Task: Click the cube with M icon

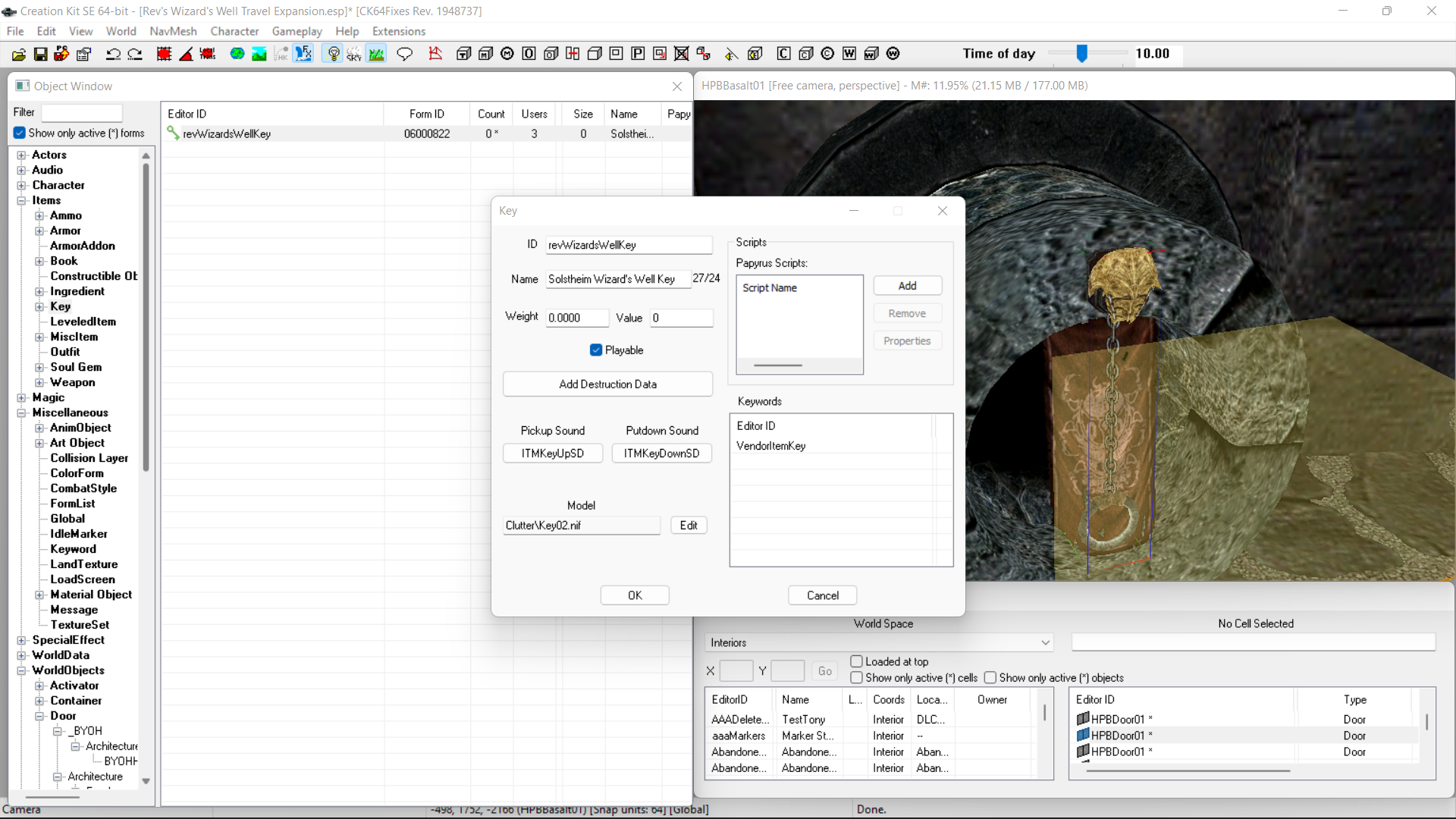Action: pos(486,54)
